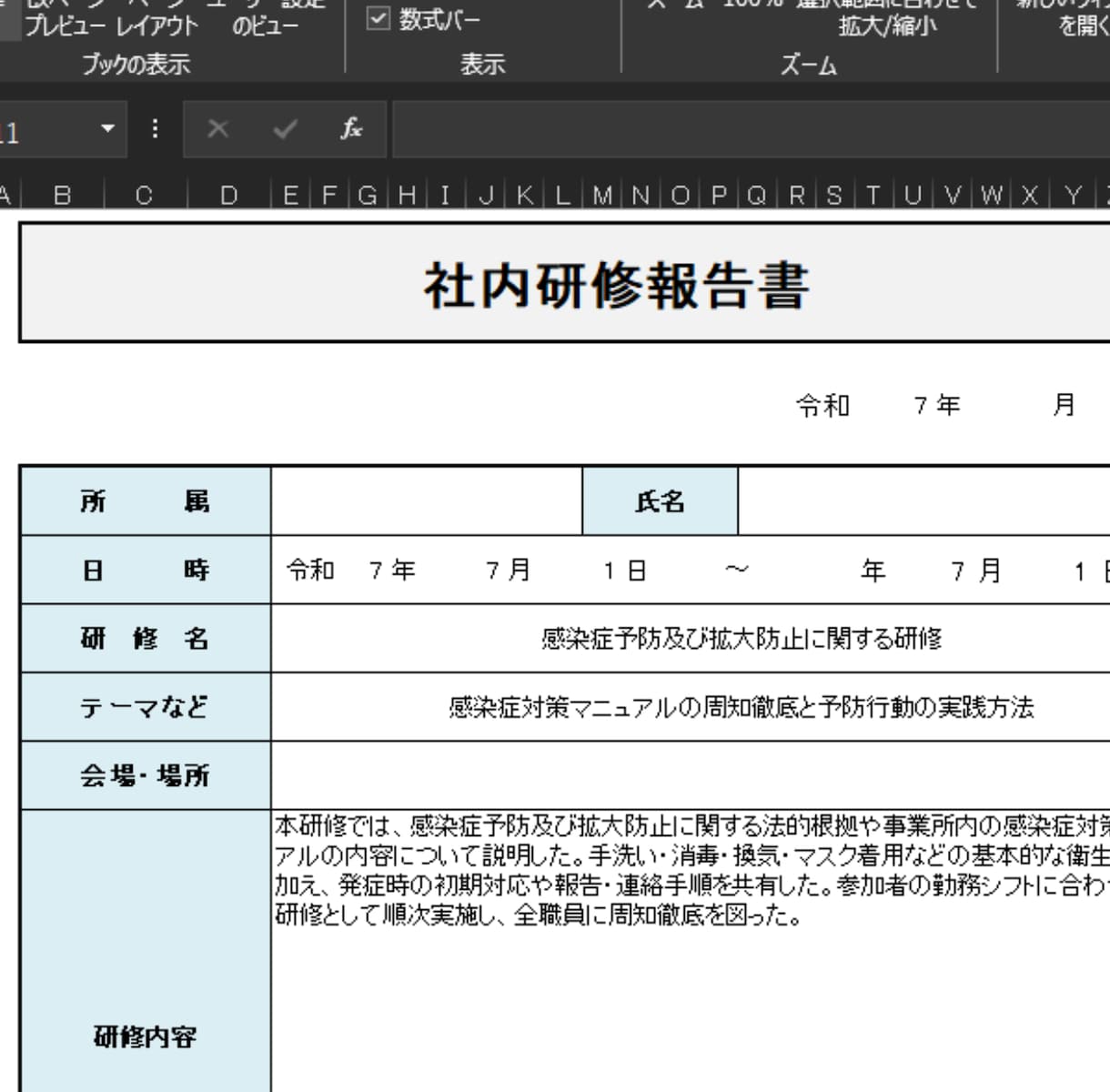Viewport: 1110px width, 1092px height.
Task: Click the 1 日 start day cell
Action: [x=624, y=571]
